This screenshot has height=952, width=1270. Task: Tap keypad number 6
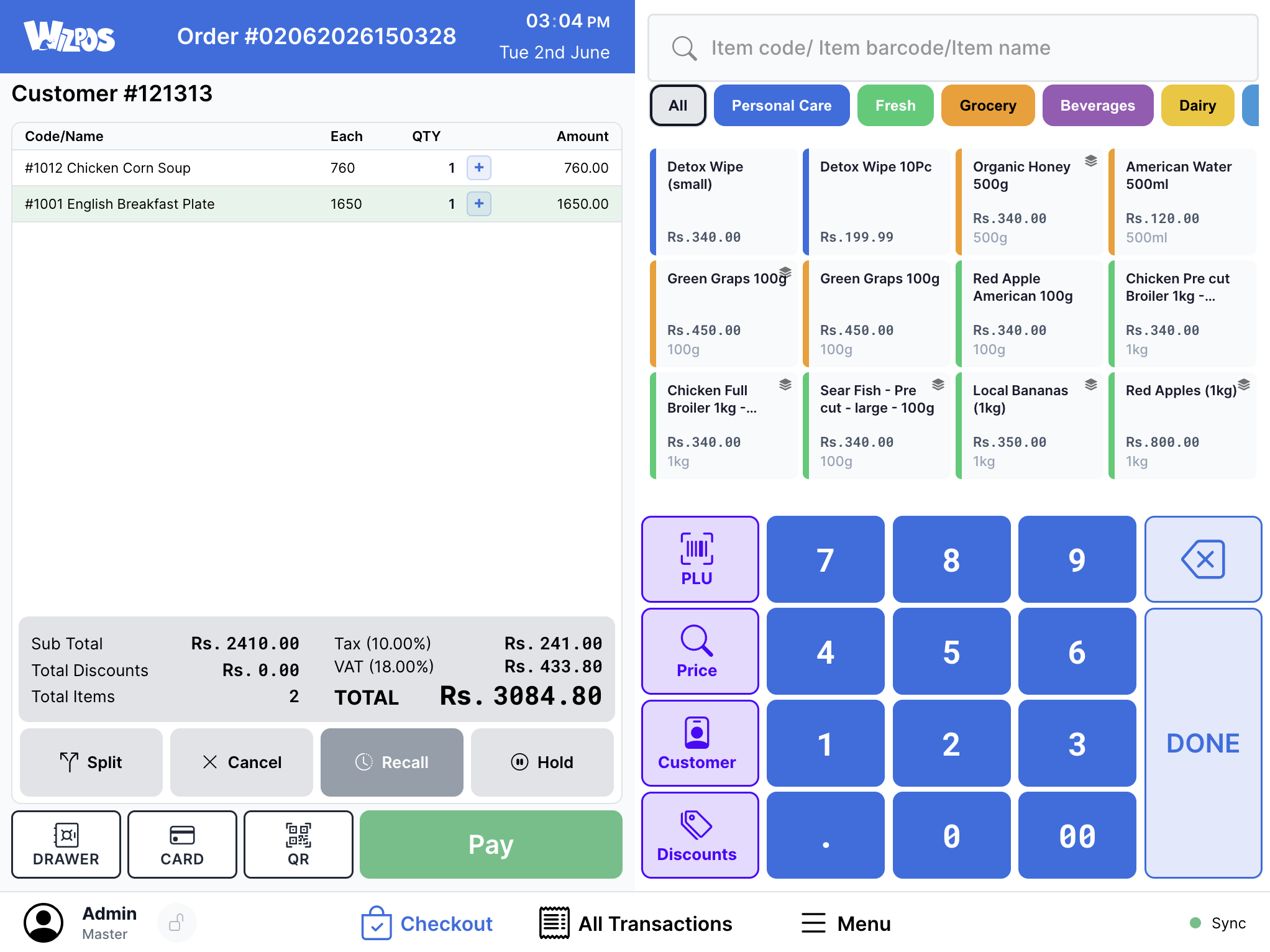click(1077, 651)
